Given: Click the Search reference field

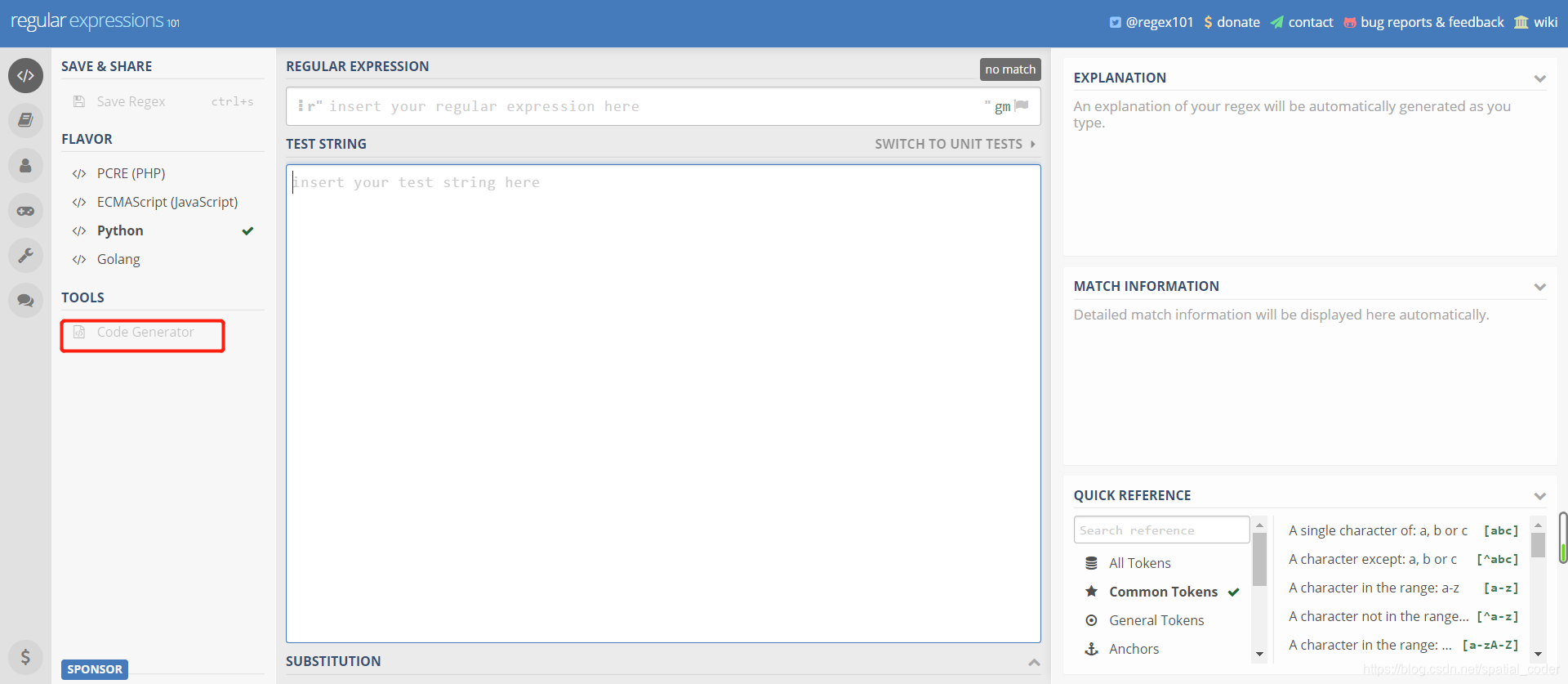Looking at the screenshot, I should coord(1161,530).
